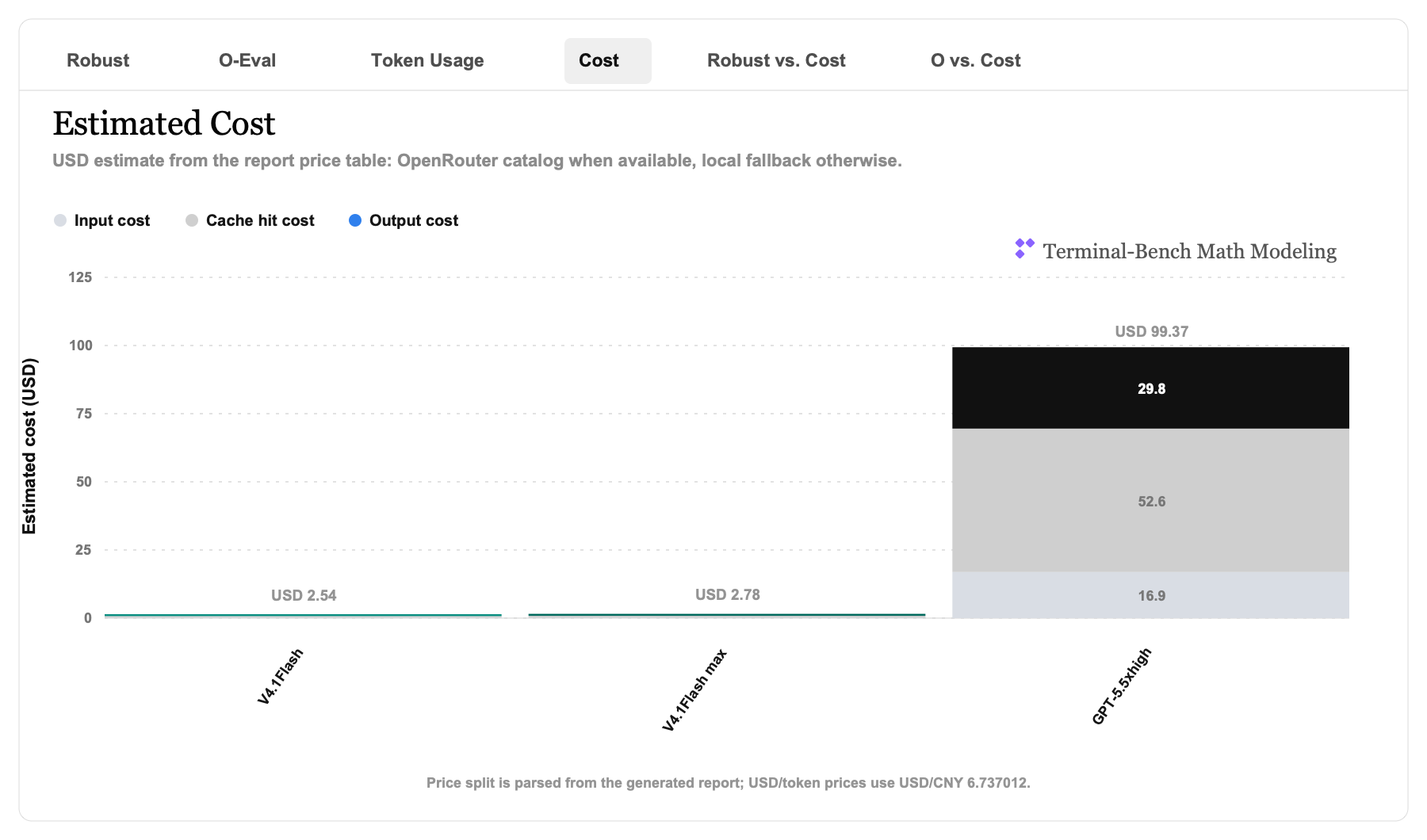
Task: Click the price split footnote text
Action: [728, 783]
